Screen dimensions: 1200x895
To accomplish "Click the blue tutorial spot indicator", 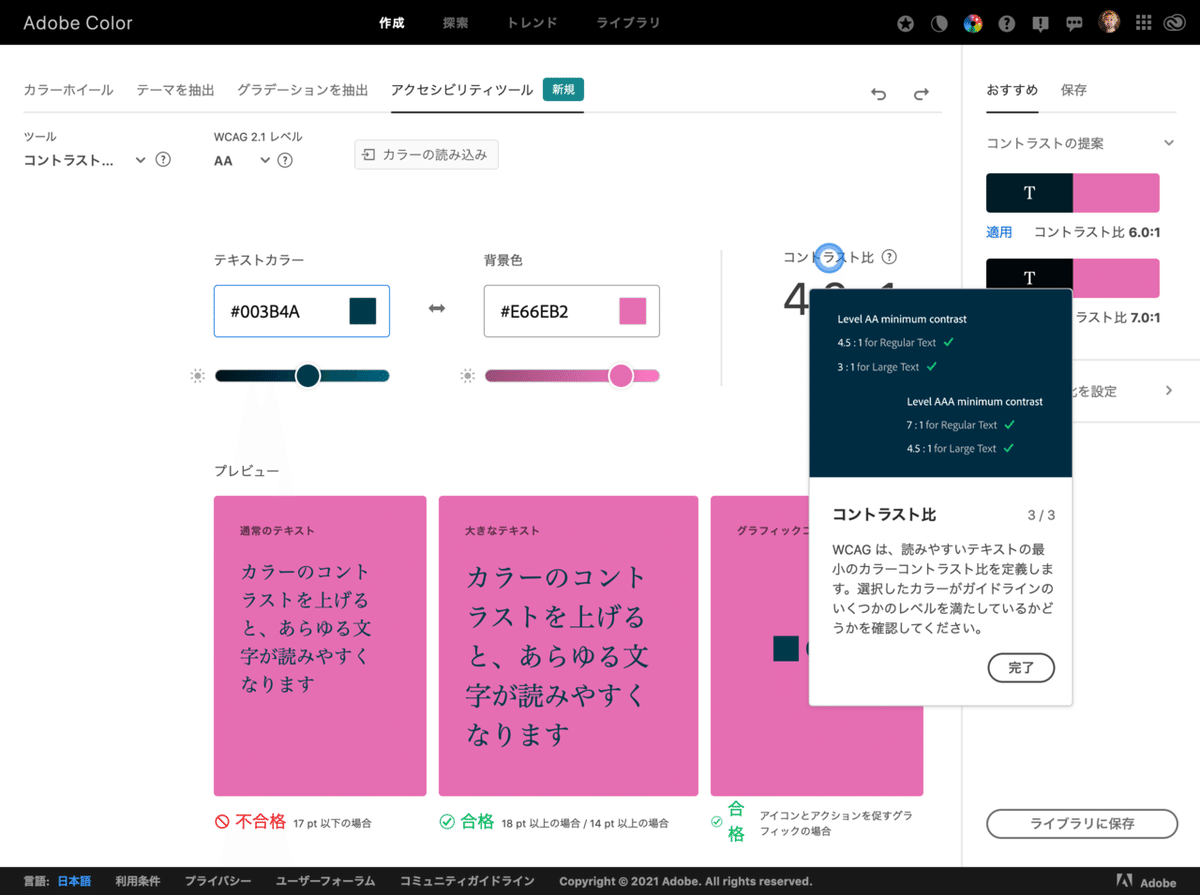I will pos(829,257).
